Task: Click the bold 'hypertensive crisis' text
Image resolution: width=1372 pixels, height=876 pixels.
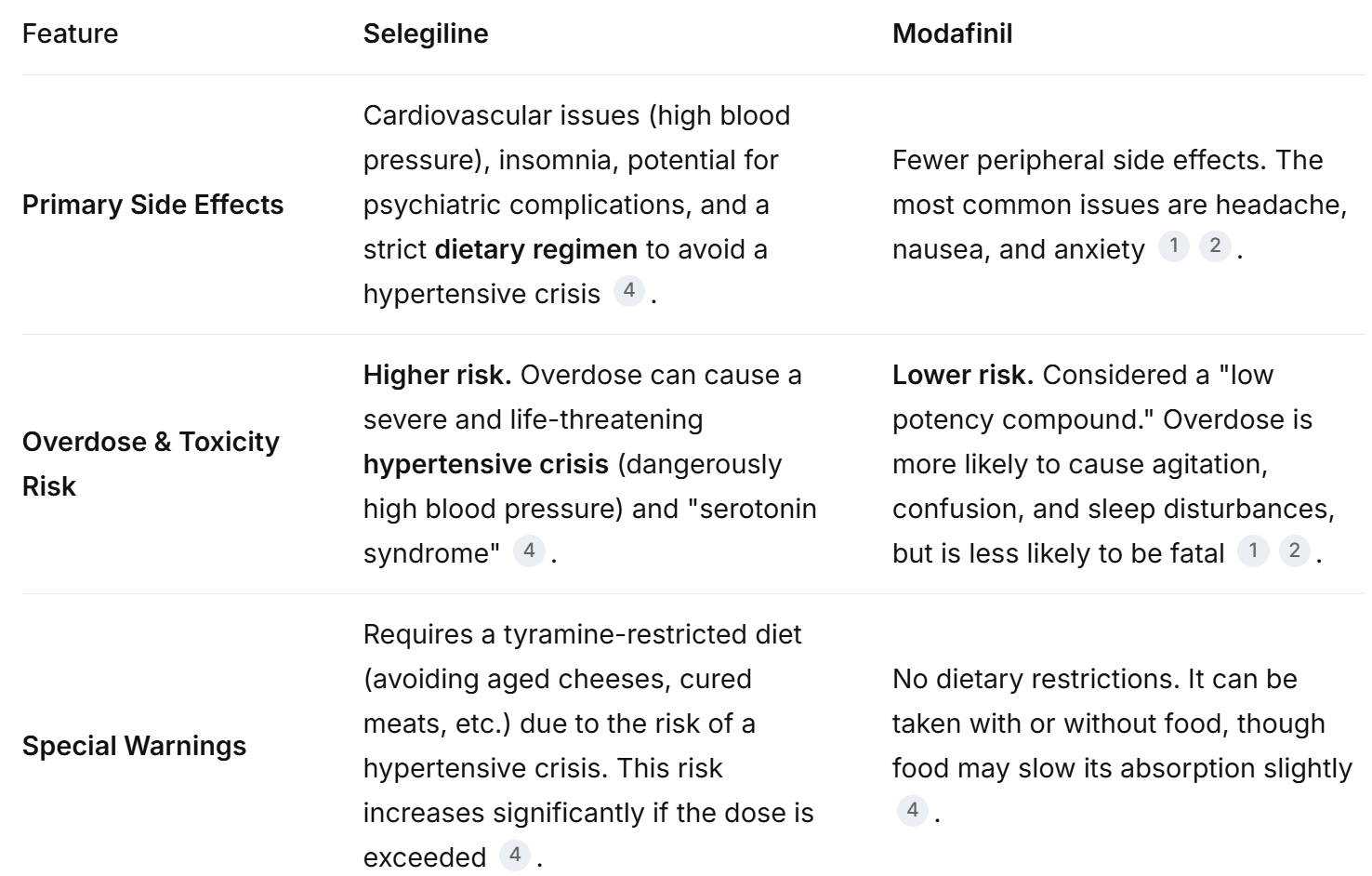Action: pyautogui.click(x=485, y=464)
